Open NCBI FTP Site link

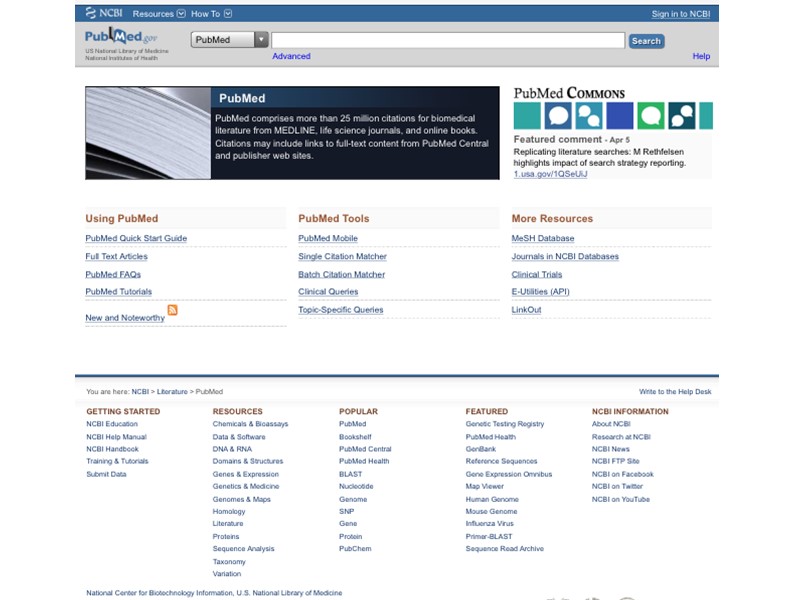coord(616,461)
